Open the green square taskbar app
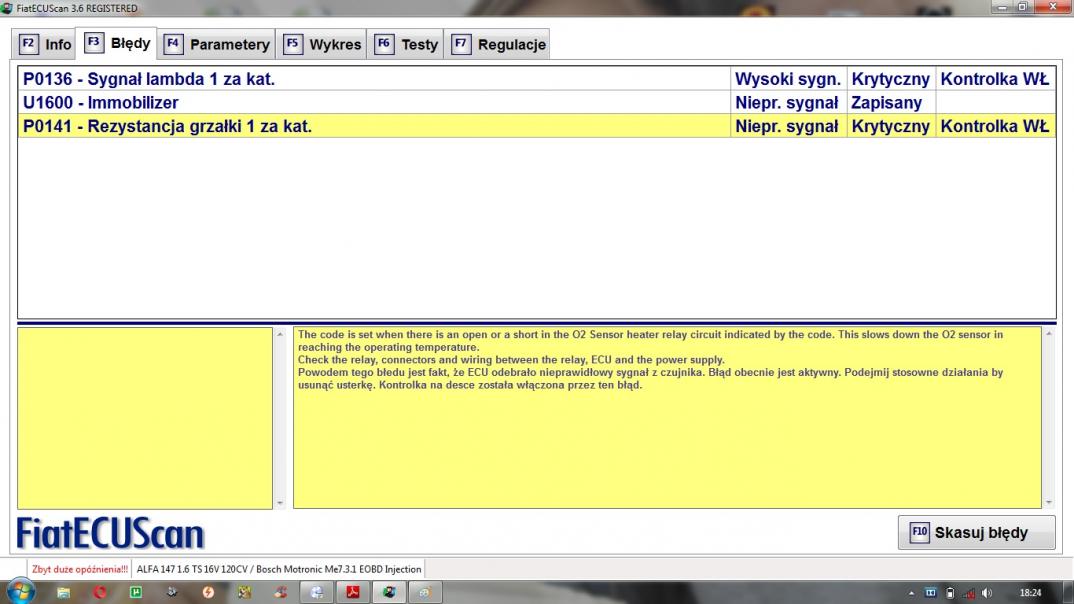This screenshot has height=604, width=1074. 136,592
